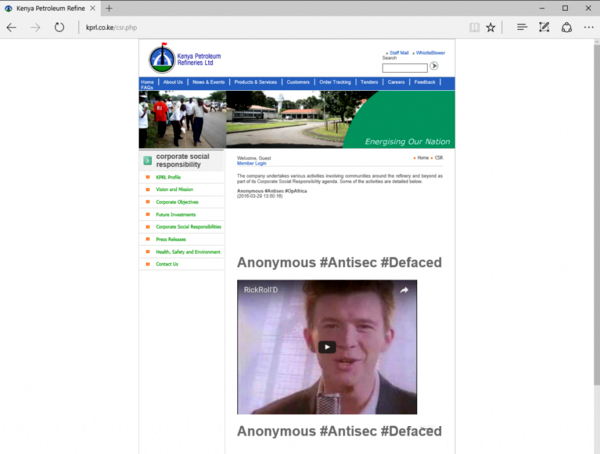Screen dimensions: 600x454
Task: Play the RickRoll'D video
Action: 327,347
